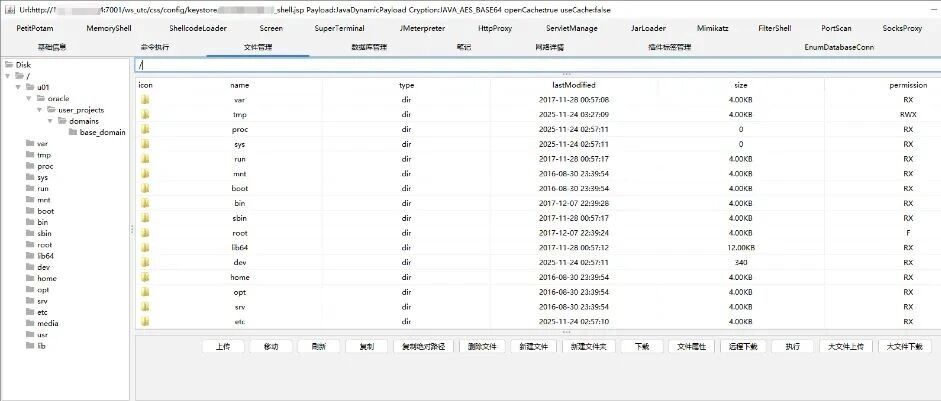Screen dimensions: 941x401
Task: Click the 刷新 refresh button
Action: 318,346
